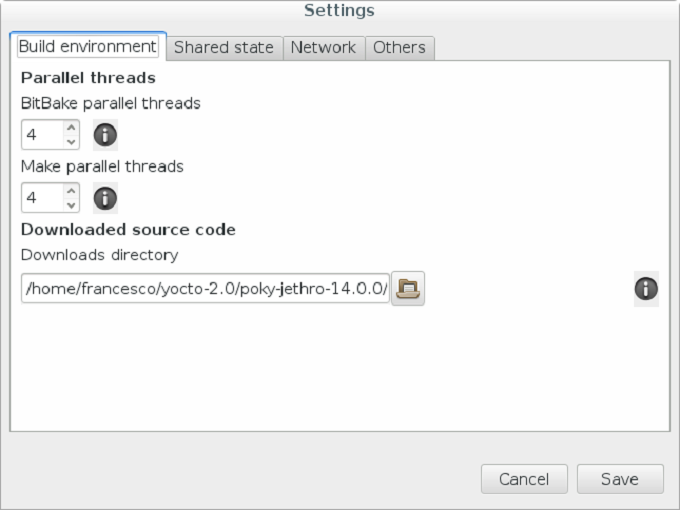This screenshot has width=680, height=510.
Task: Select the Build environment tab
Action: [x=88, y=46]
